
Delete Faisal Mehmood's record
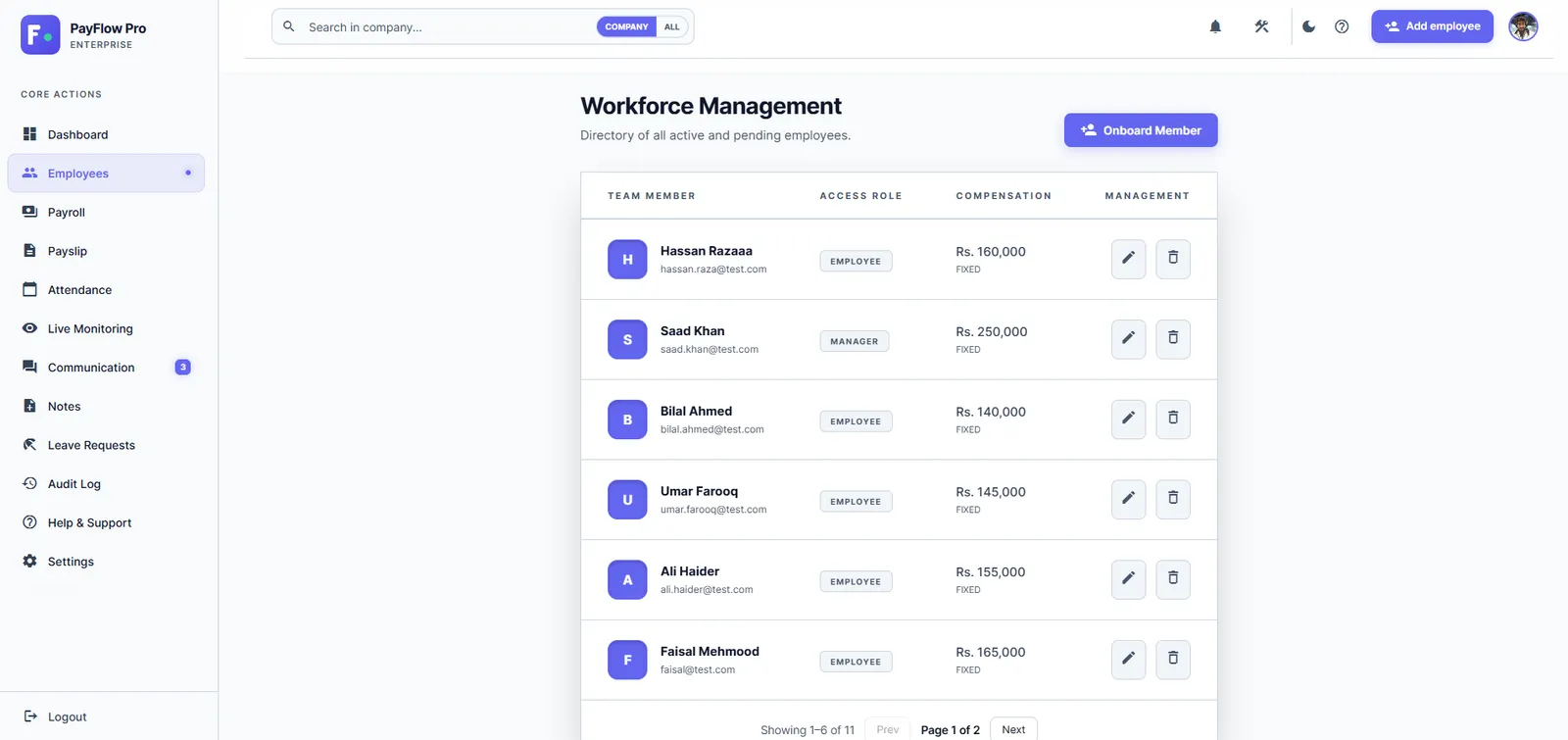point(1173,660)
